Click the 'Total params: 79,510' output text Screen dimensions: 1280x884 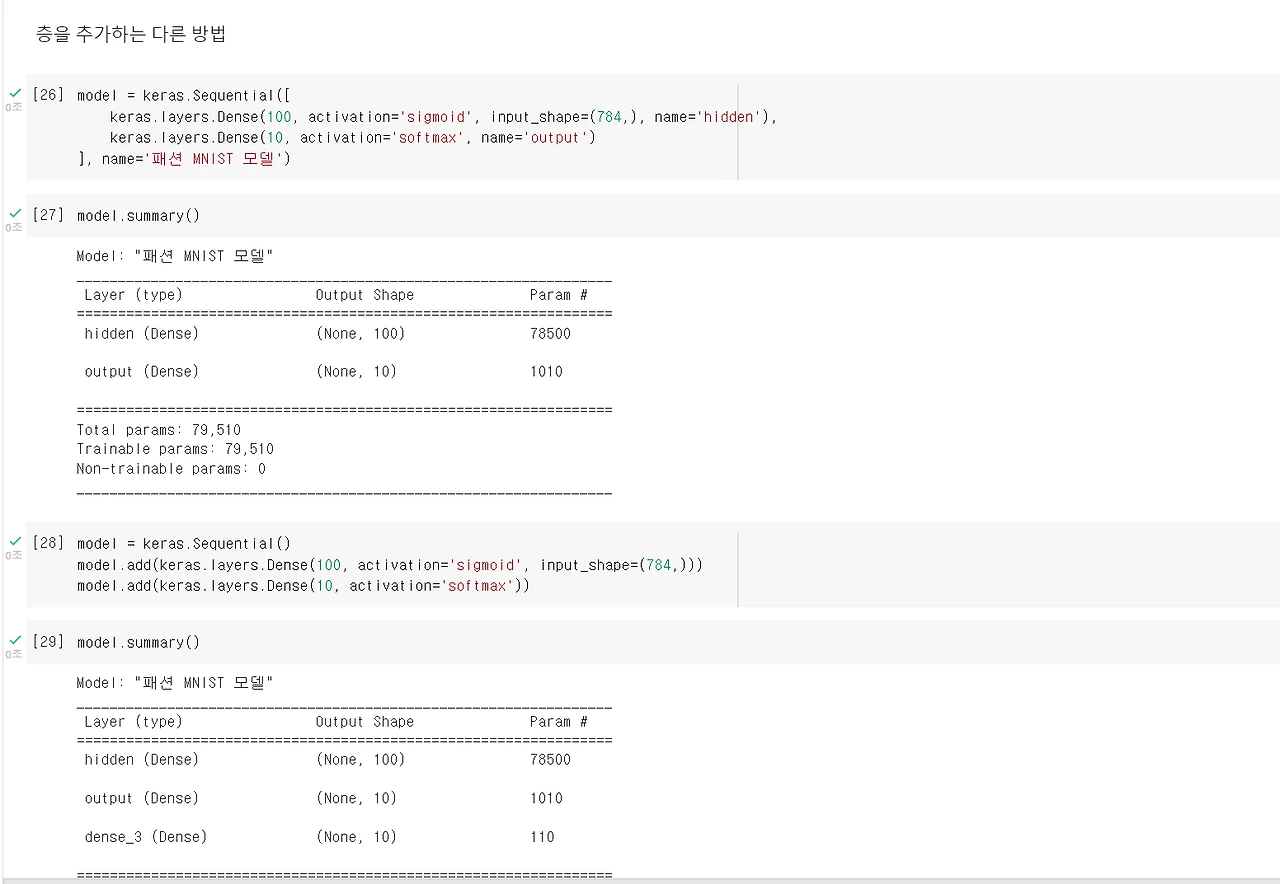pyautogui.click(x=159, y=430)
